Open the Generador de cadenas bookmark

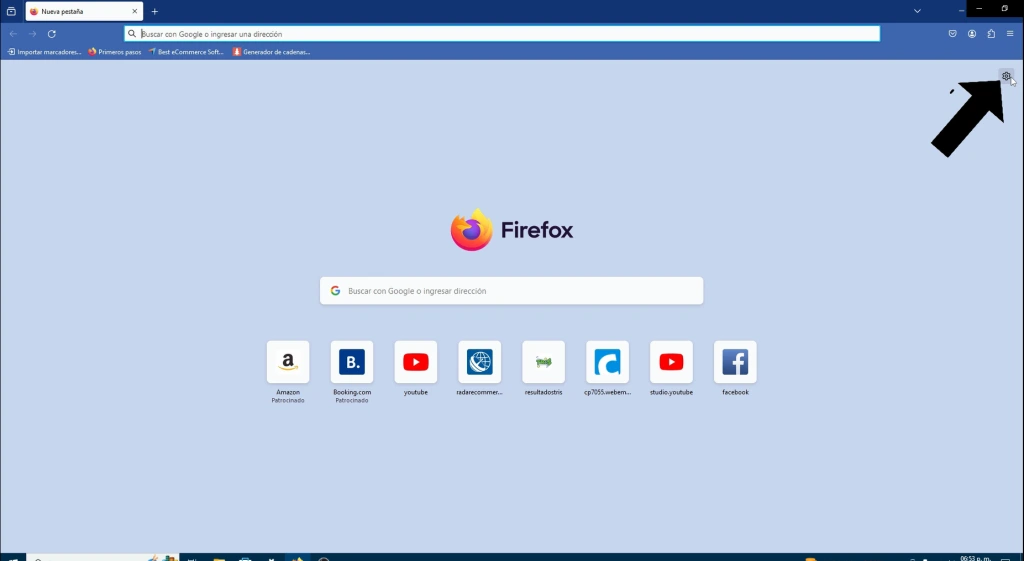271,52
